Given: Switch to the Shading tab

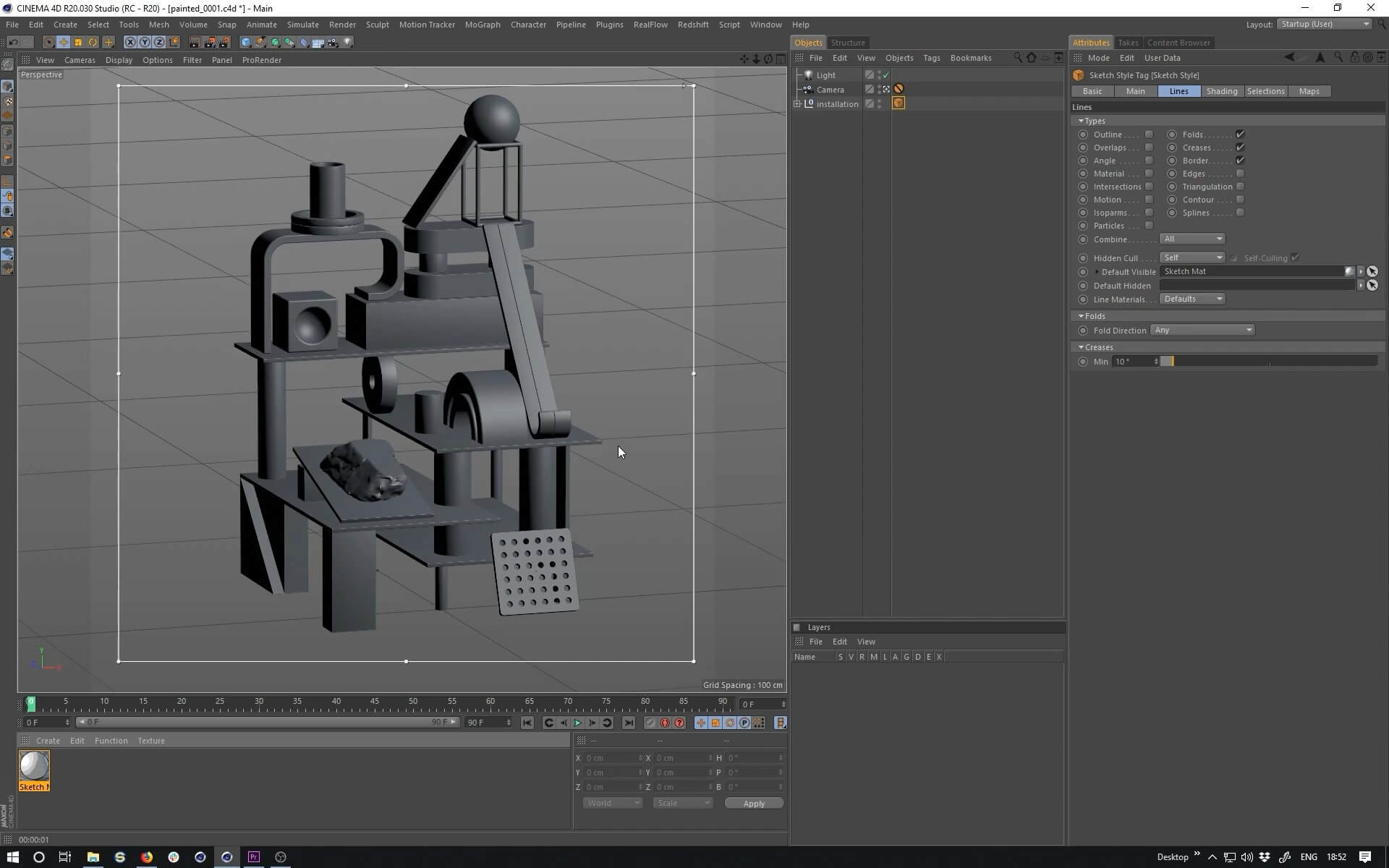Looking at the screenshot, I should coord(1221,91).
